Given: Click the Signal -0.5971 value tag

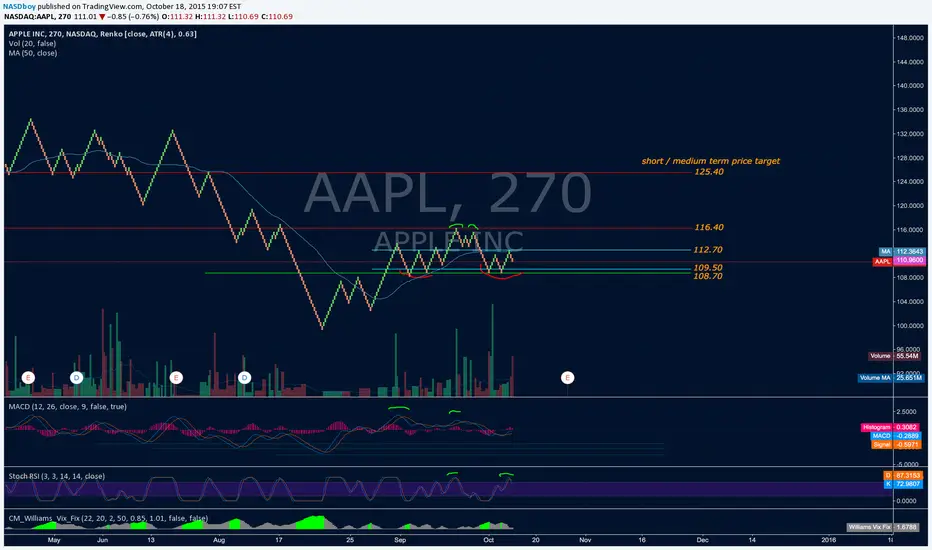Looking at the screenshot, I should point(896,445).
